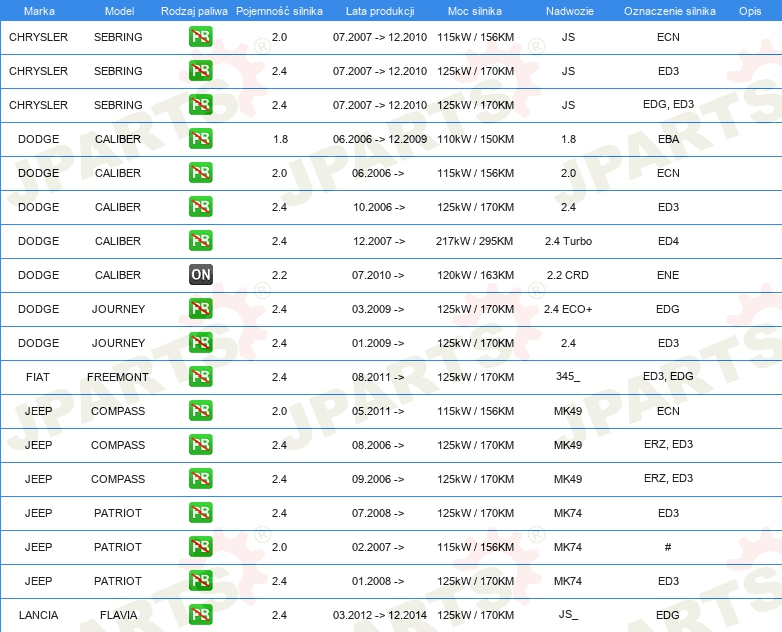Screen dimensions: 782x632
Task: Click the 345_ body cell
Action: click(x=568, y=376)
